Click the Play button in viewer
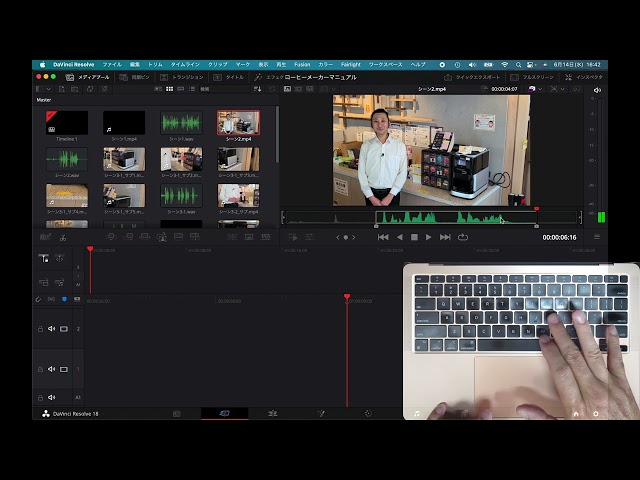Viewport: 640px width, 480px height. [429, 237]
